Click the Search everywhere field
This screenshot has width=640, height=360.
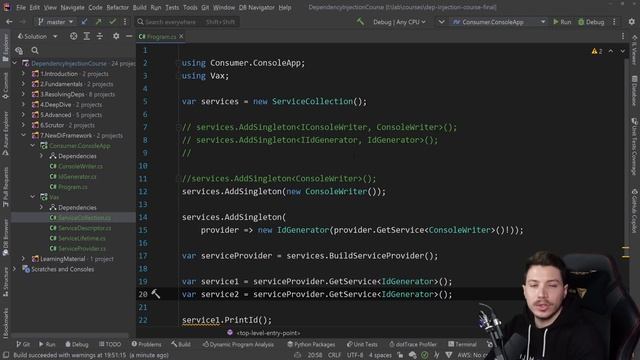coord(187,22)
